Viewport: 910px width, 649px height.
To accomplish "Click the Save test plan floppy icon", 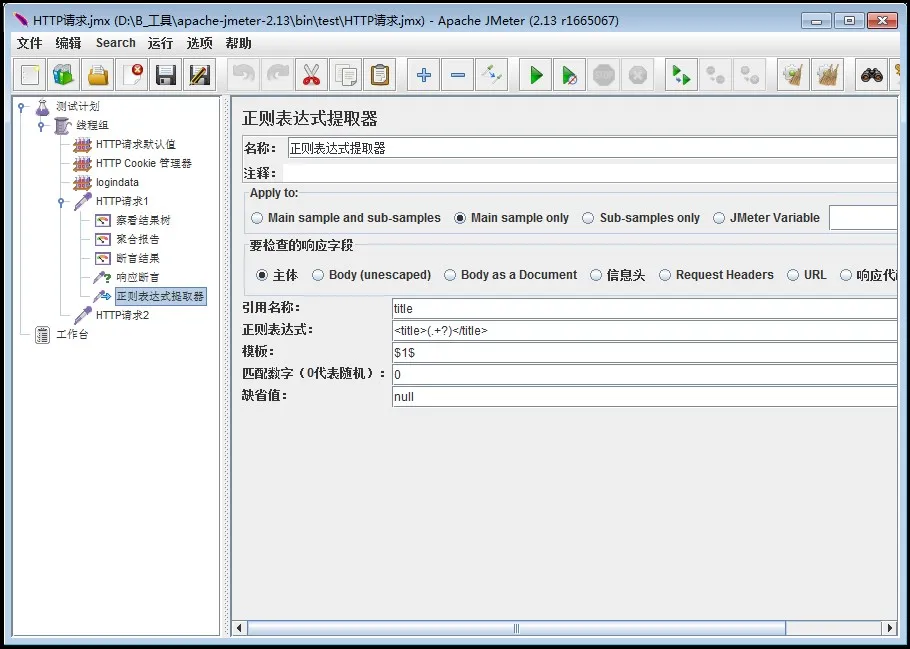I will [x=166, y=75].
